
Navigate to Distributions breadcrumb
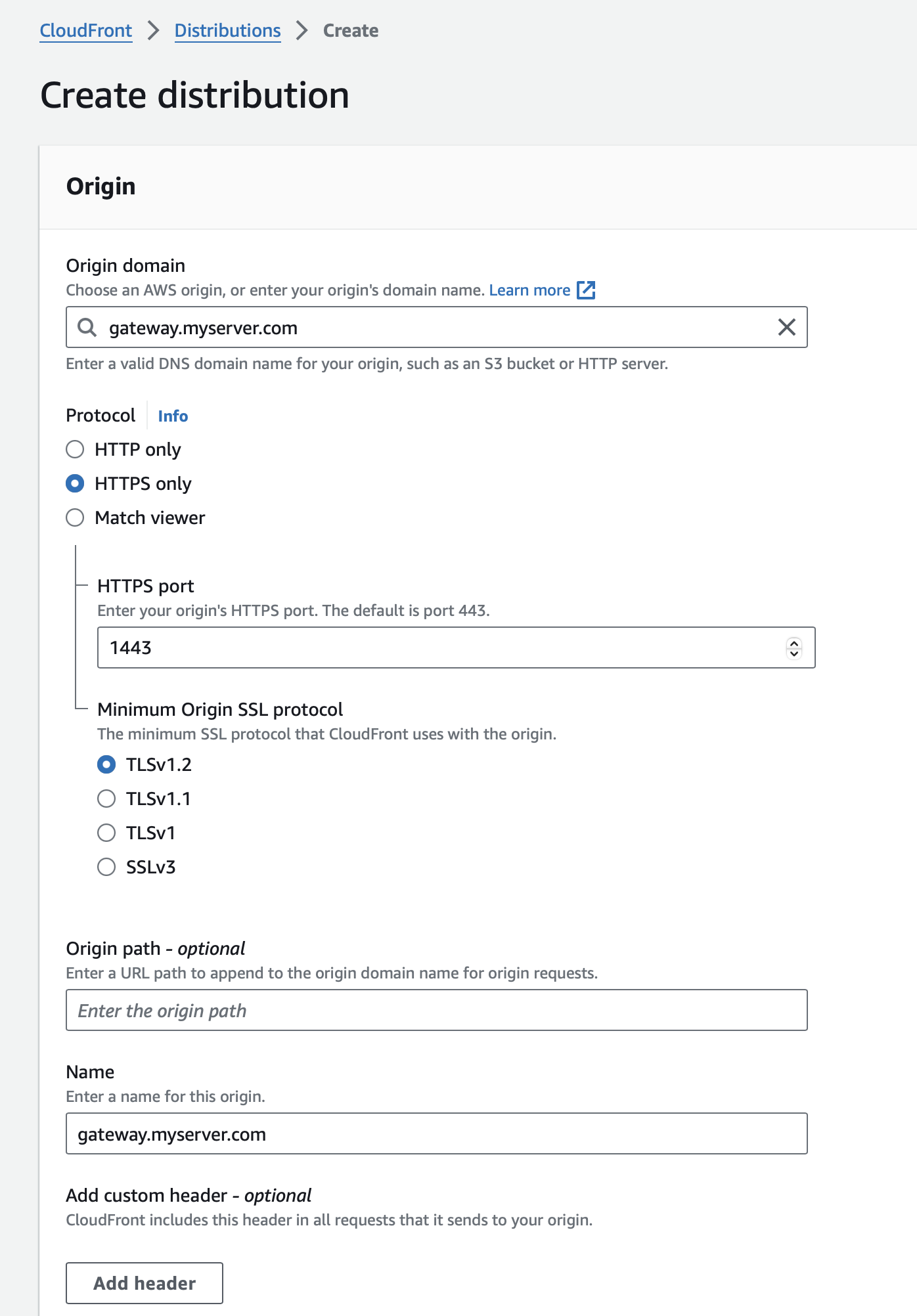227,31
